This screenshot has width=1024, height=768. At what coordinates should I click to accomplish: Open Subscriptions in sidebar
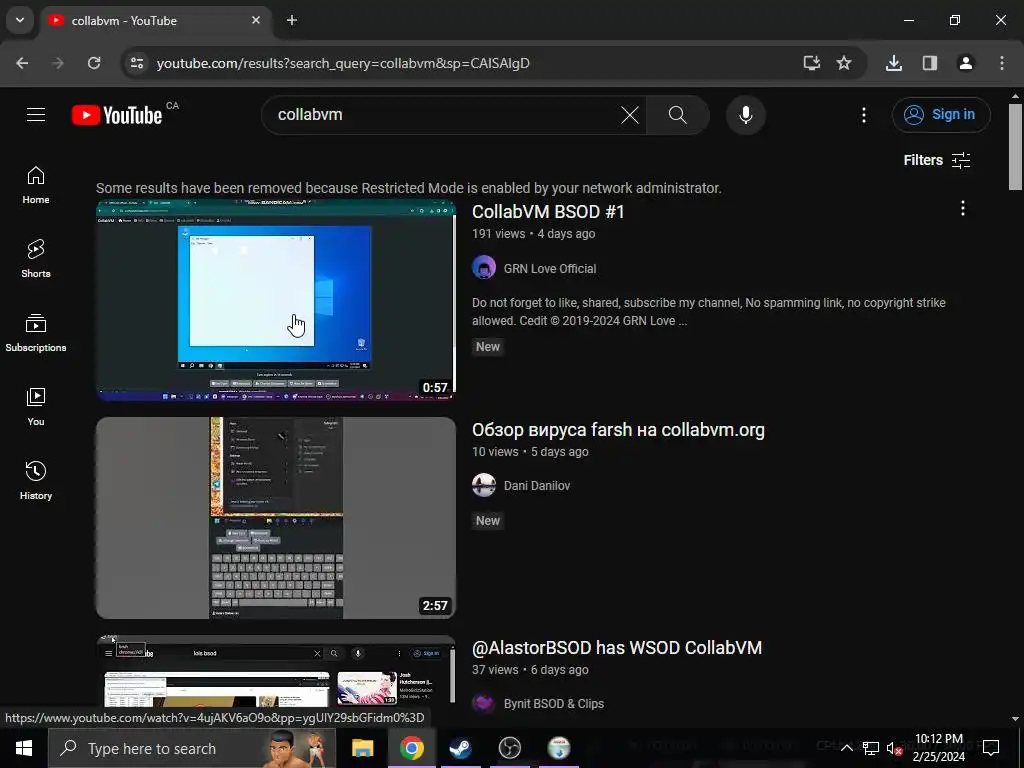click(x=36, y=333)
